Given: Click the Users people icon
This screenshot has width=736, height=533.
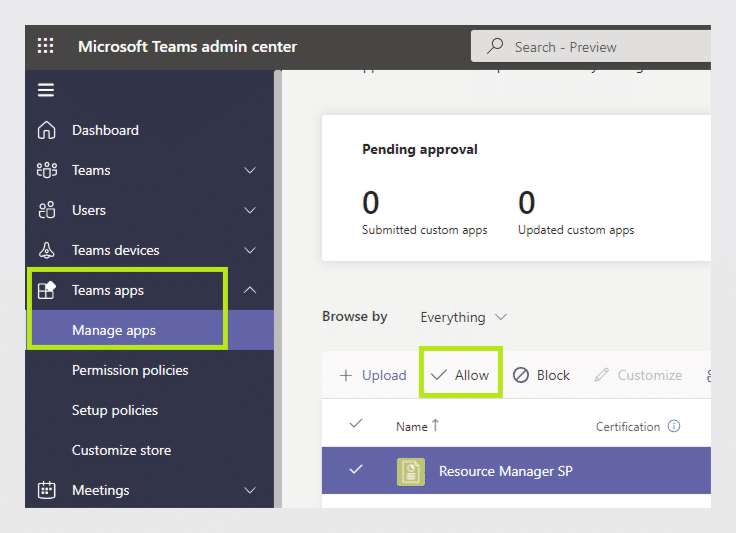Looking at the screenshot, I should tap(46, 210).
